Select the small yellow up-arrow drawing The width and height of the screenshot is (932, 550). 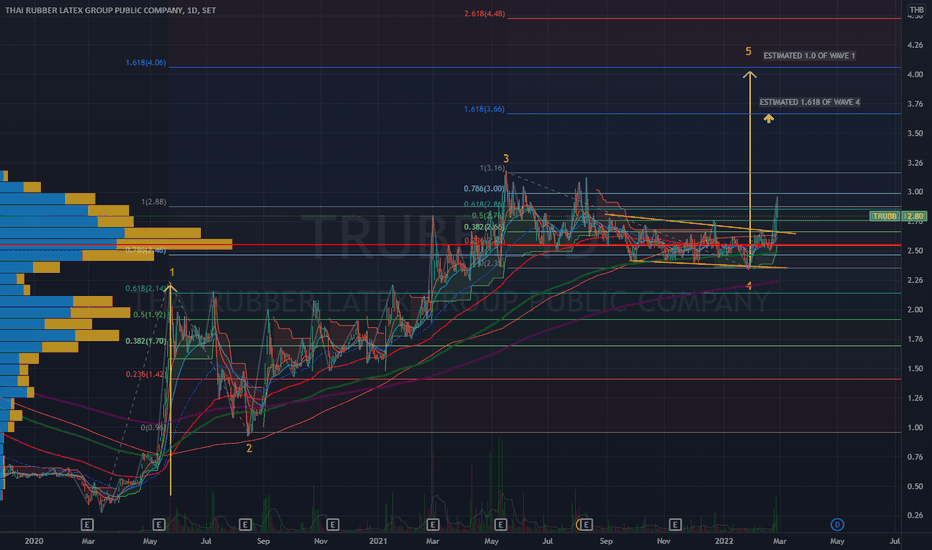(x=769, y=119)
